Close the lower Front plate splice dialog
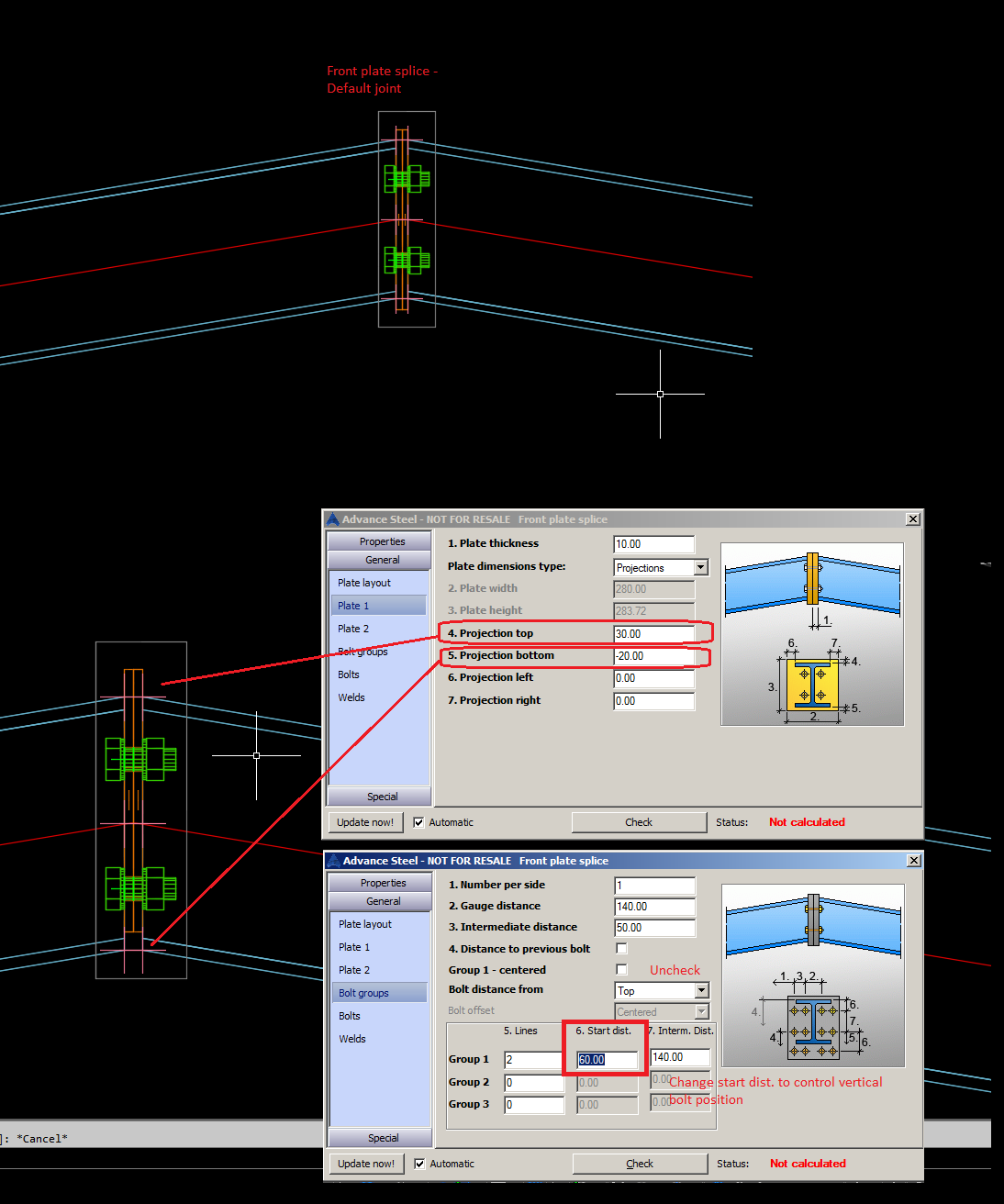The image size is (1004, 1204). point(913,861)
